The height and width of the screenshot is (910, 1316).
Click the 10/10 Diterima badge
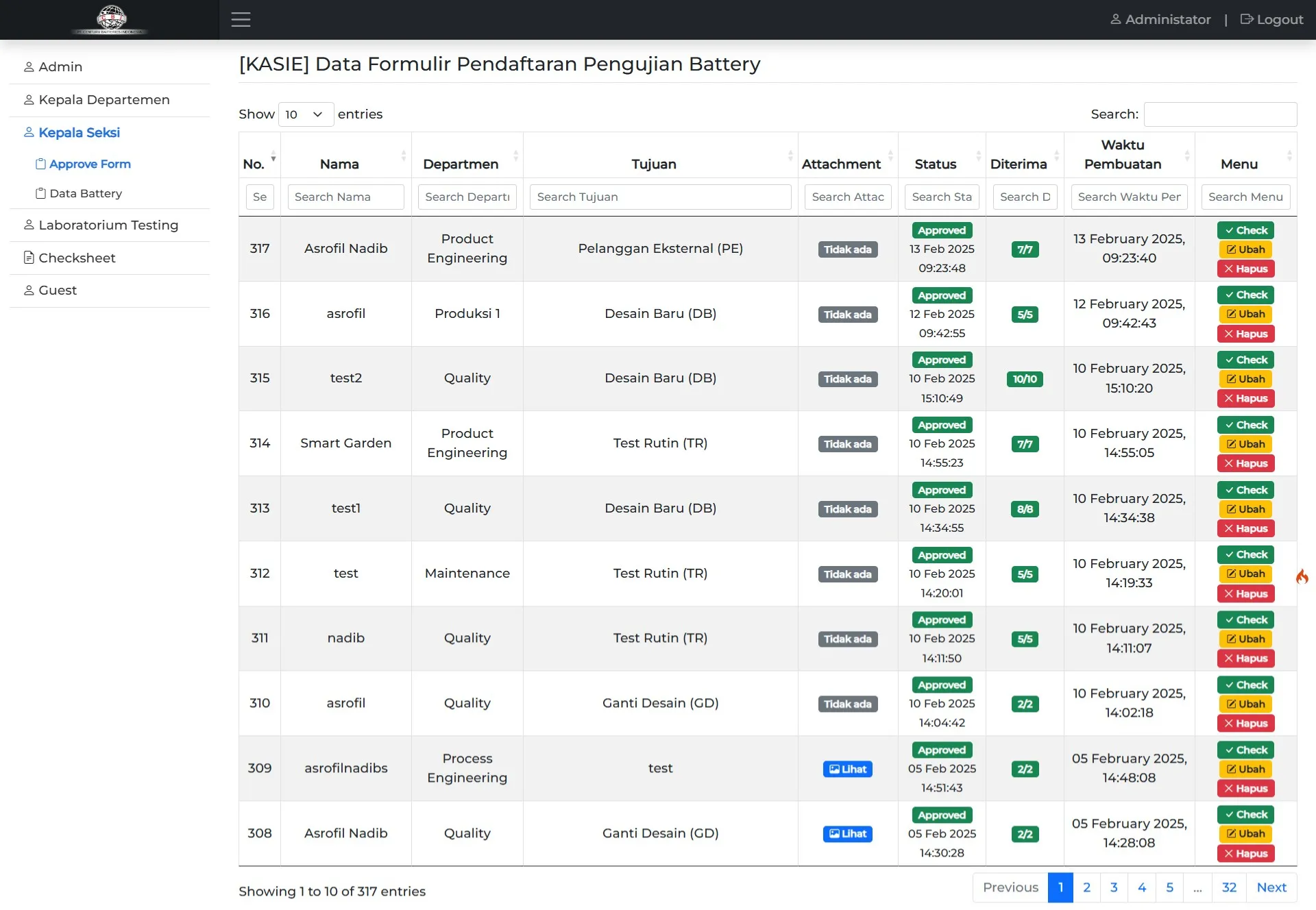point(1025,380)
